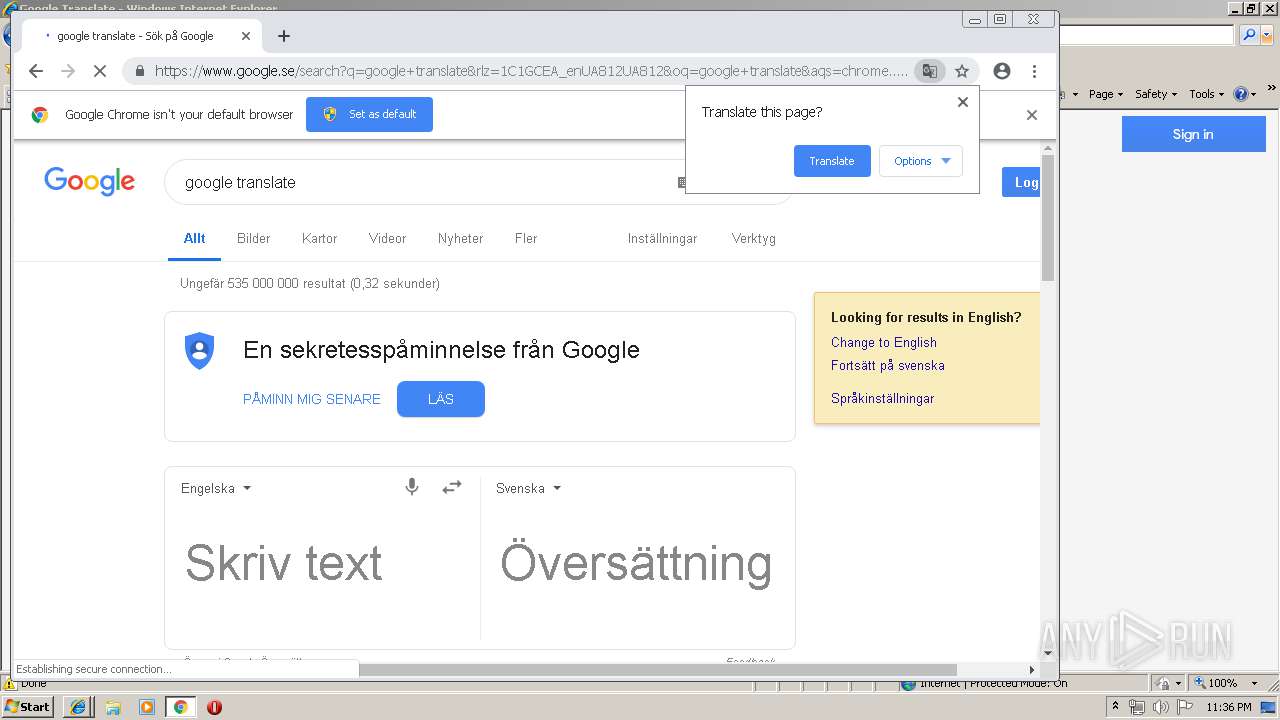Image resolution: width=1280 pixels, height=720 pixels.
Task: Expand the Svenska target language dropdown
Action: coord(528,488)
